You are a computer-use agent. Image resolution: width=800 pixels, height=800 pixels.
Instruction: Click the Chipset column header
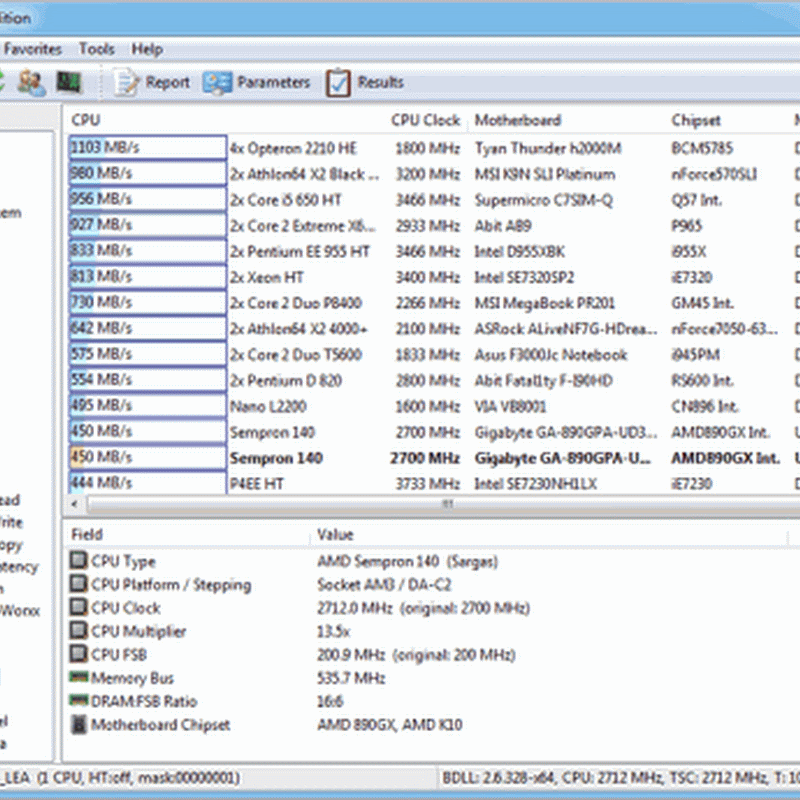click(695, 120)
